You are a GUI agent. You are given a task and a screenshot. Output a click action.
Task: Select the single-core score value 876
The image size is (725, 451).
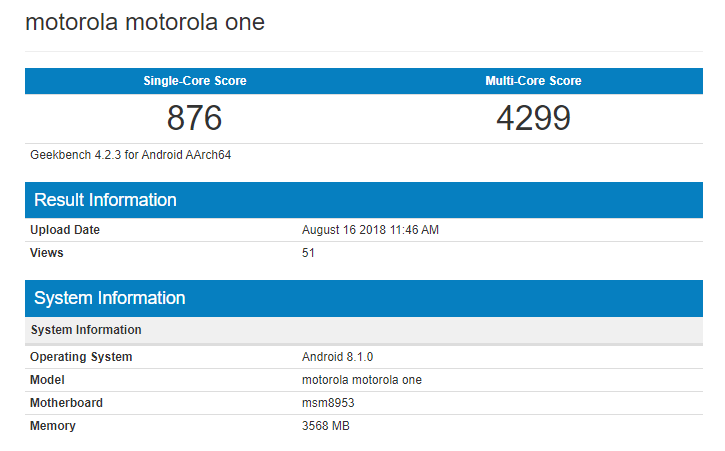pyautogui.click(x=194, y=119)
